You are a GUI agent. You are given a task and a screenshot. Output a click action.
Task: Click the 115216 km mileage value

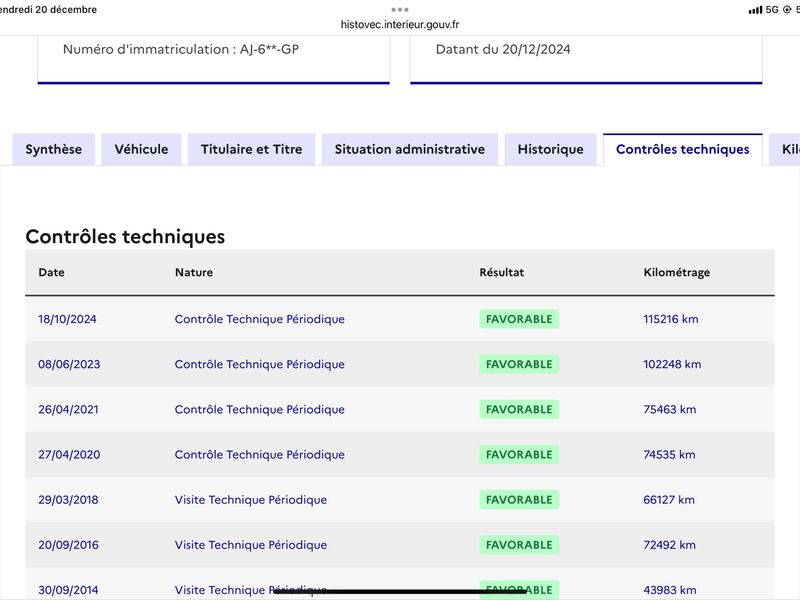coord(671,319)
